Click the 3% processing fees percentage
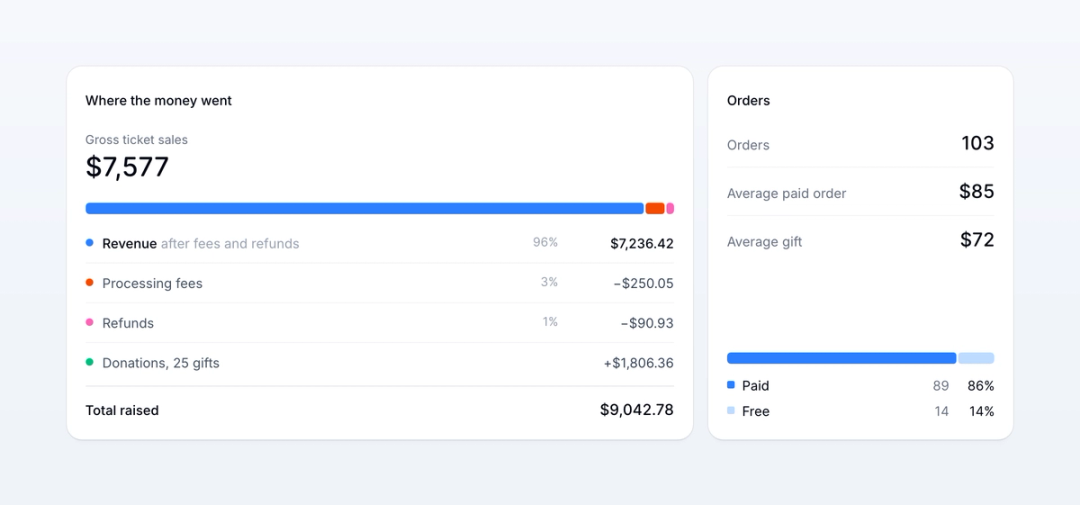Screen dimensions: 1080x505 (549, 282)
